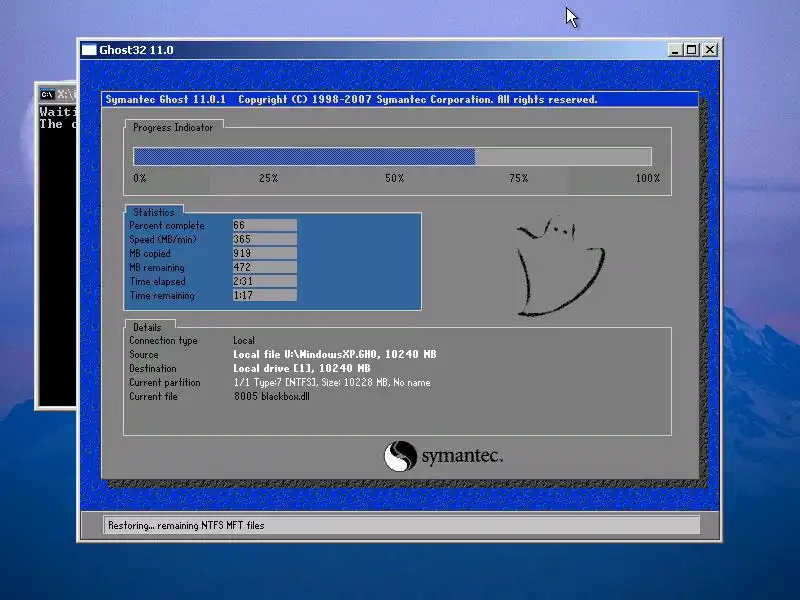This screenshot has width=800, height=600.
Task: Click the command prompt window title bar
Action: coord(57,94)
